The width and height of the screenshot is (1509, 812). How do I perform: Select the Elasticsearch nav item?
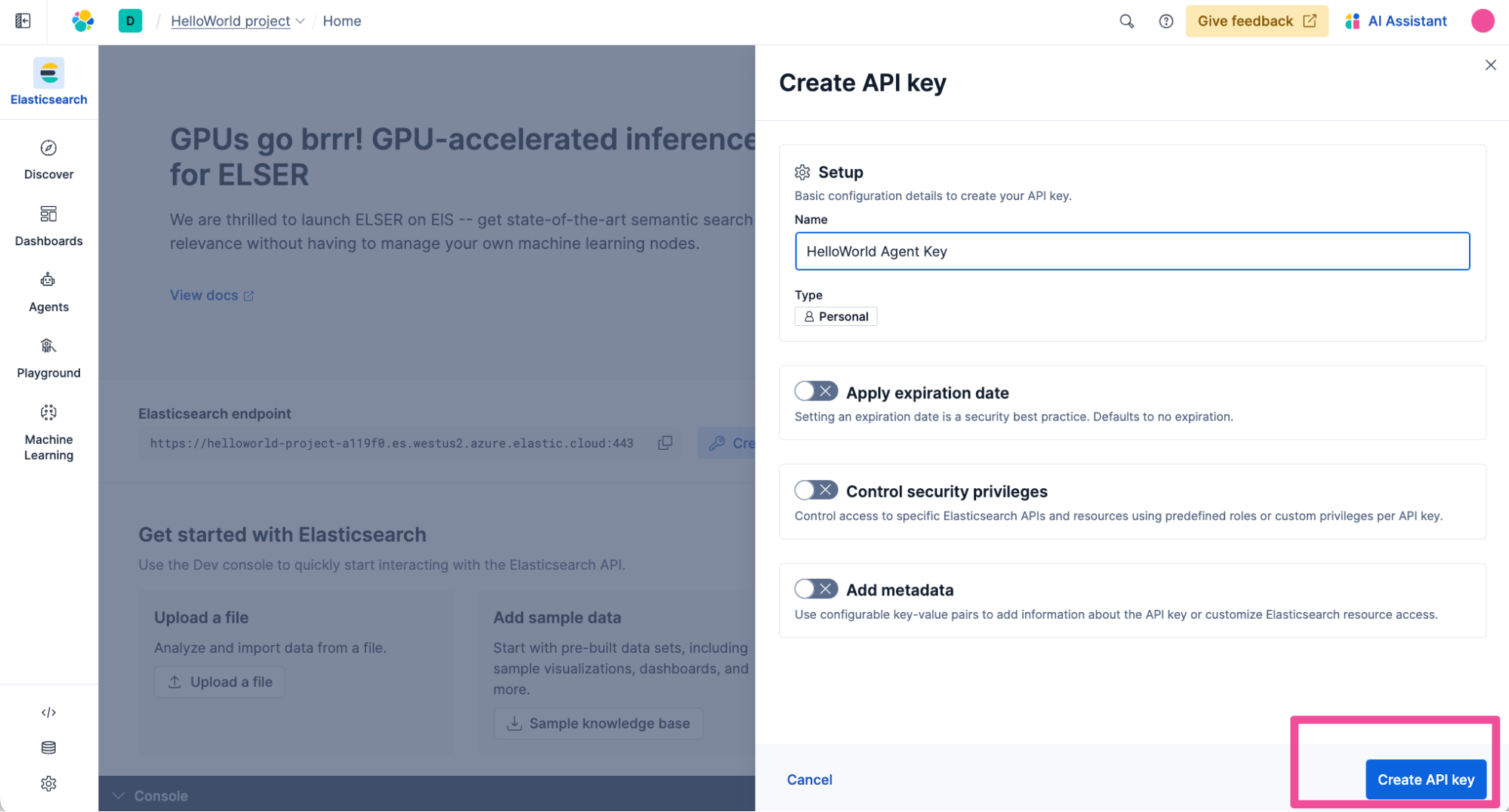click(48, 82)
